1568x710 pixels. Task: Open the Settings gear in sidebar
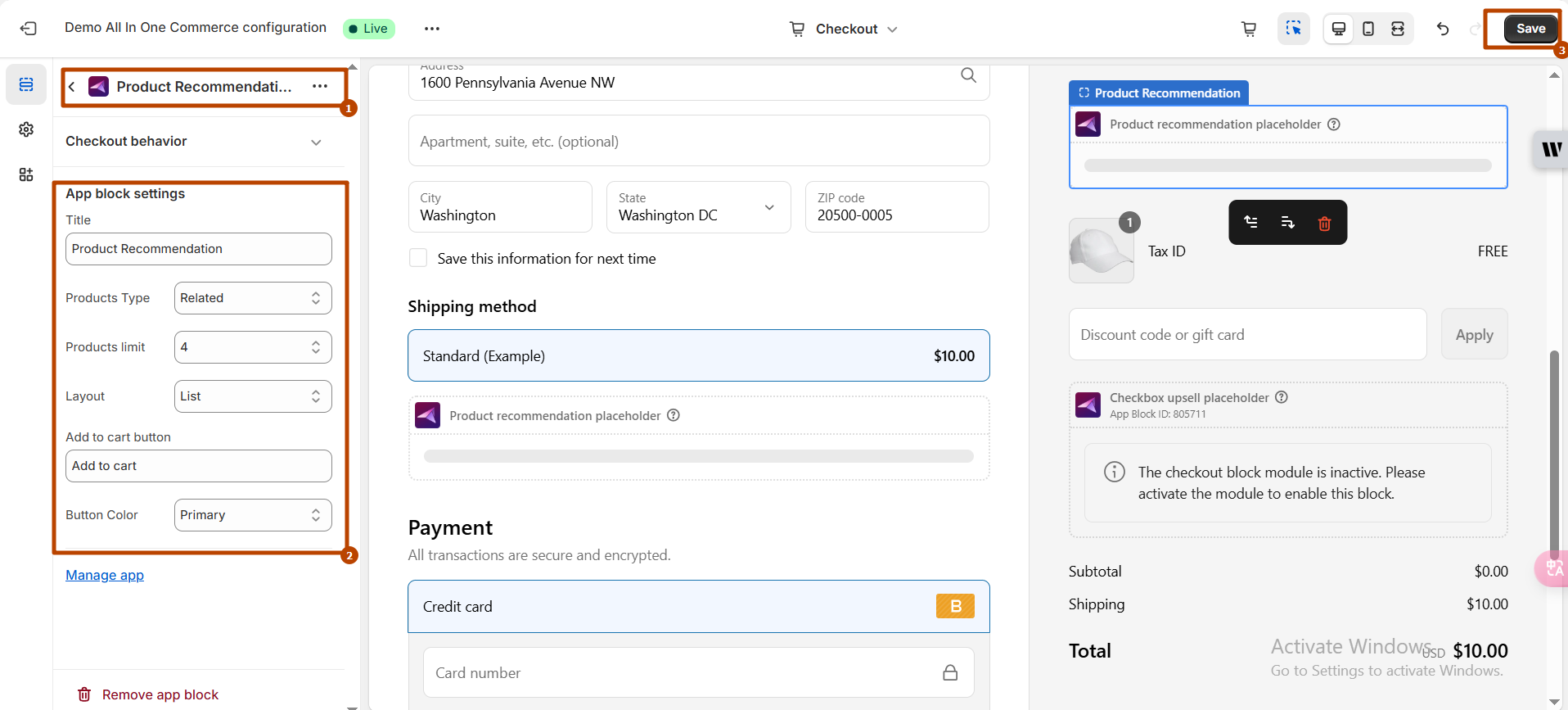tap(26, 129)
